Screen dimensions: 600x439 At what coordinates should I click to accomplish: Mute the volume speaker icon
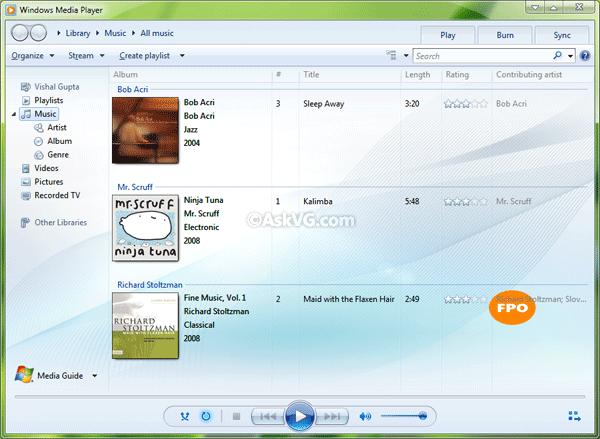[x=365, y=416]
